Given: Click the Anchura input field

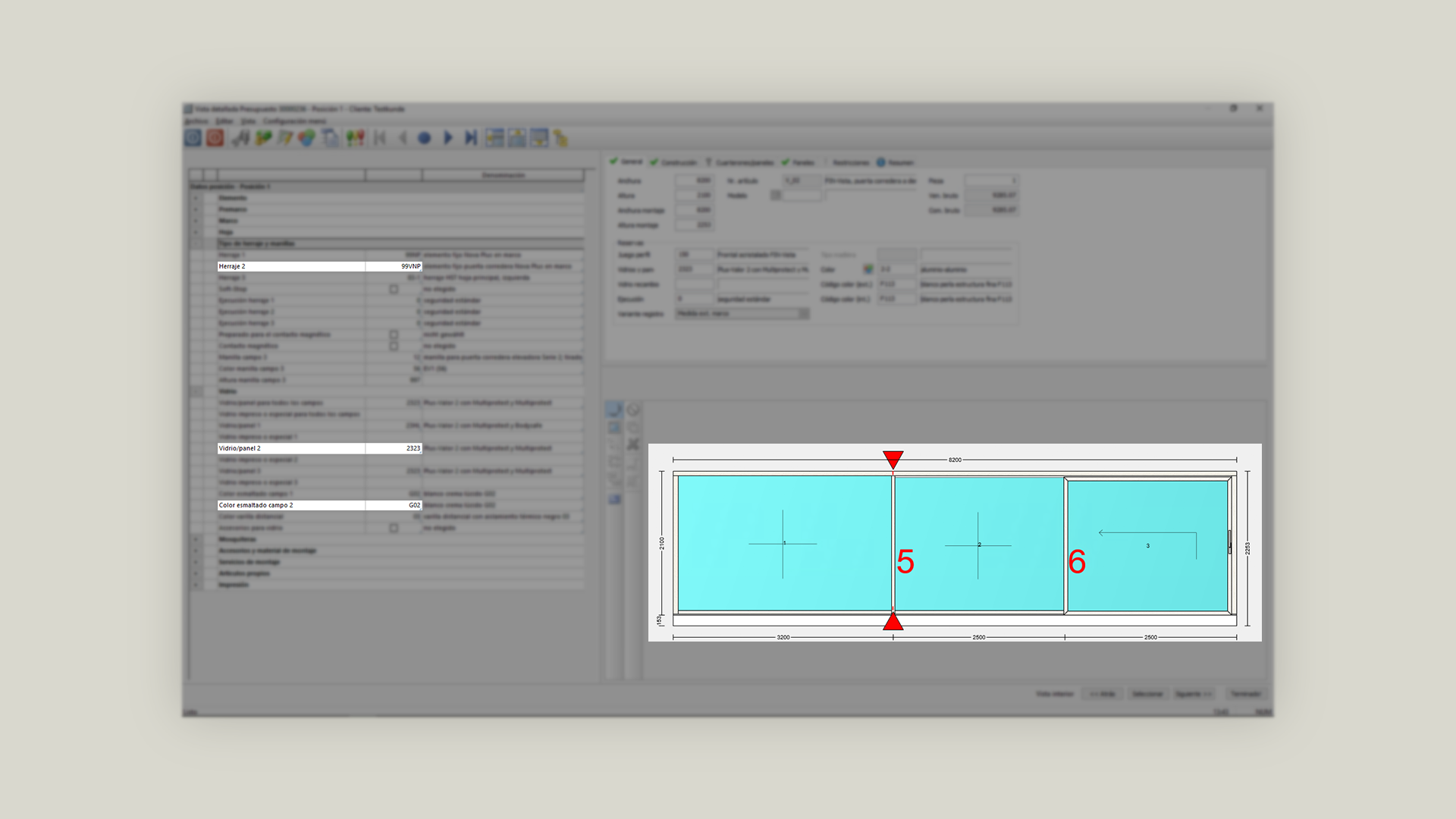Looking at the screenshot, I should click(694, 180).
